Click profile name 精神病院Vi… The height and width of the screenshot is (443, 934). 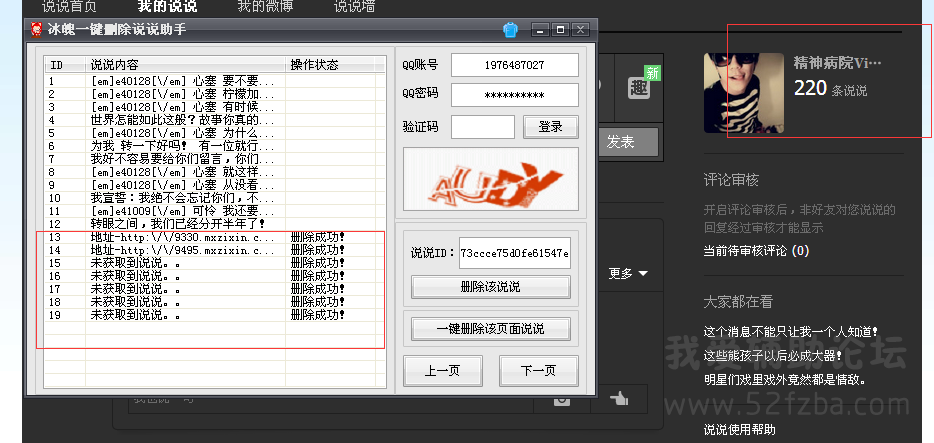pyautogui.click(x=837, y=63)
